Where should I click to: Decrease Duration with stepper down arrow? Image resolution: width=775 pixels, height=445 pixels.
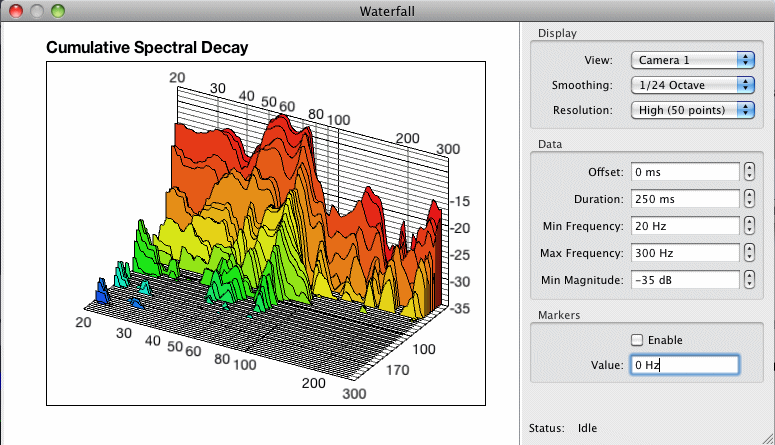(749, 203)
